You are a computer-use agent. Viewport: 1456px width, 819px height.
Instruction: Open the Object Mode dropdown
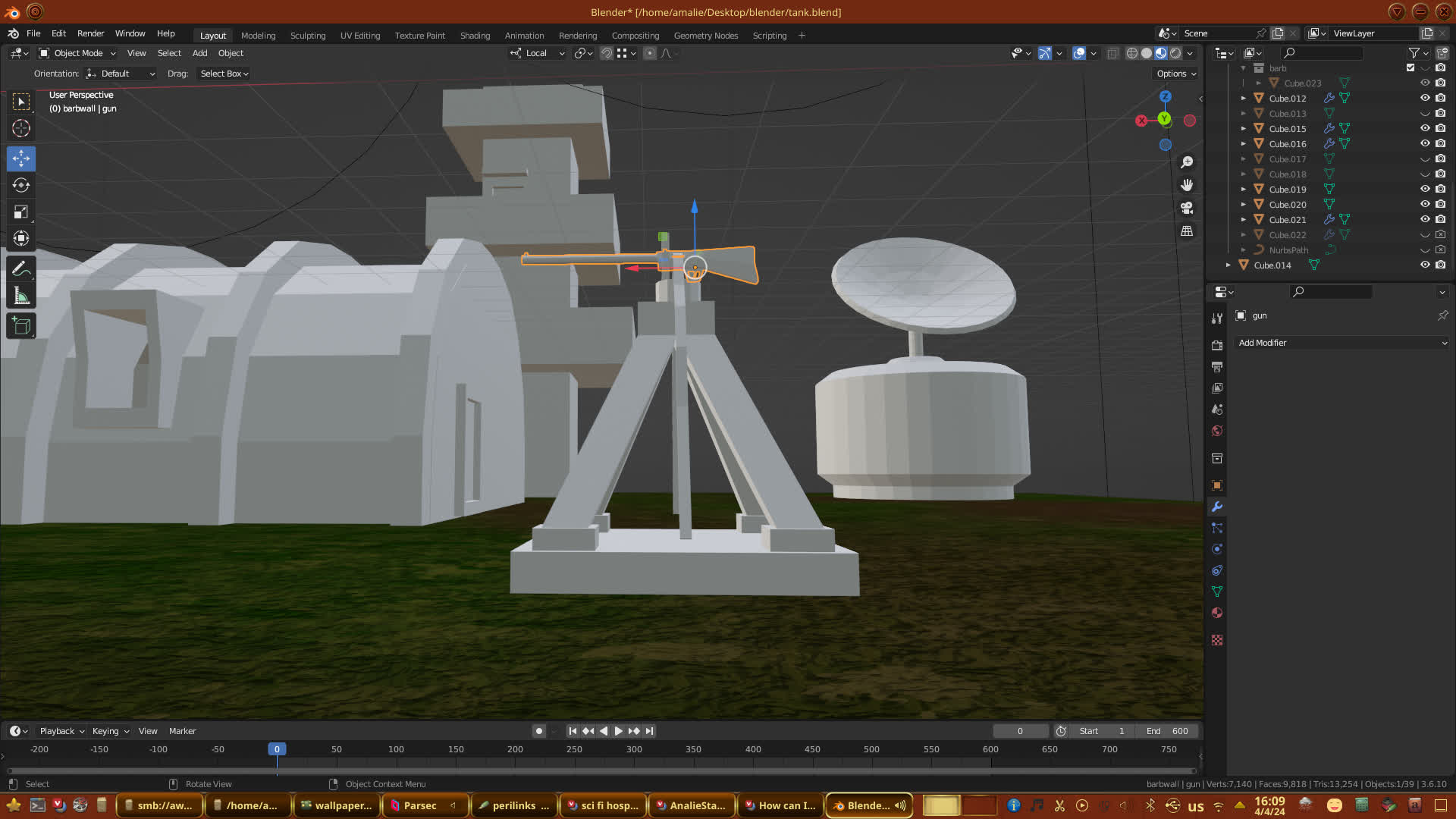click(77, 53)
